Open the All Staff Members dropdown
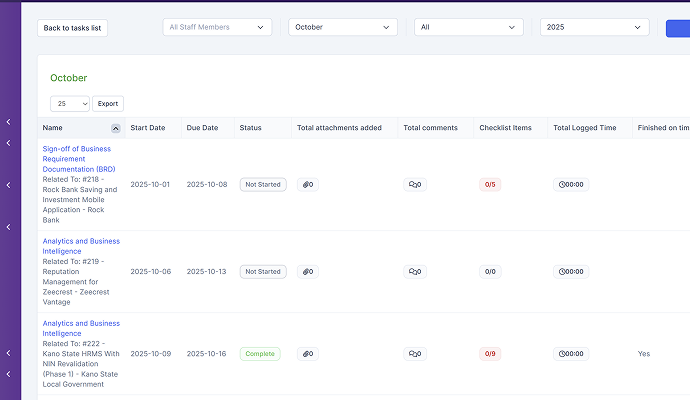The image size is (690, 400). point(217,28)
